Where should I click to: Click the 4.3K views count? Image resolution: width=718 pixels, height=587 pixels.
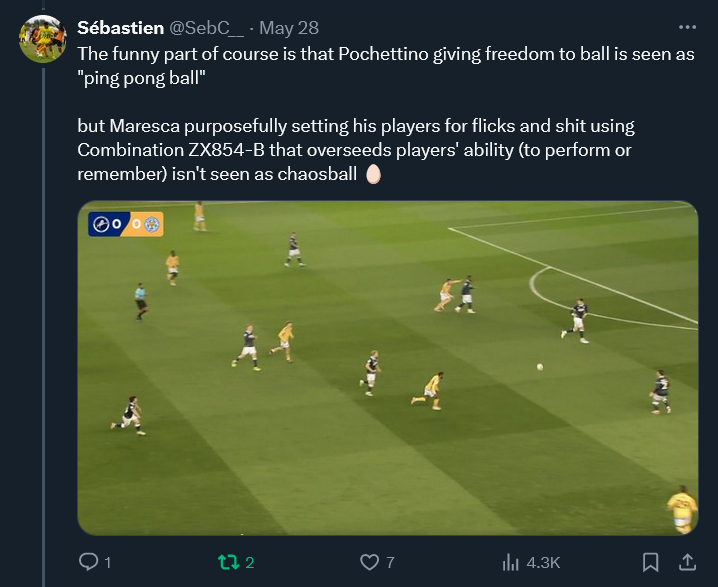tap(543, 563)
